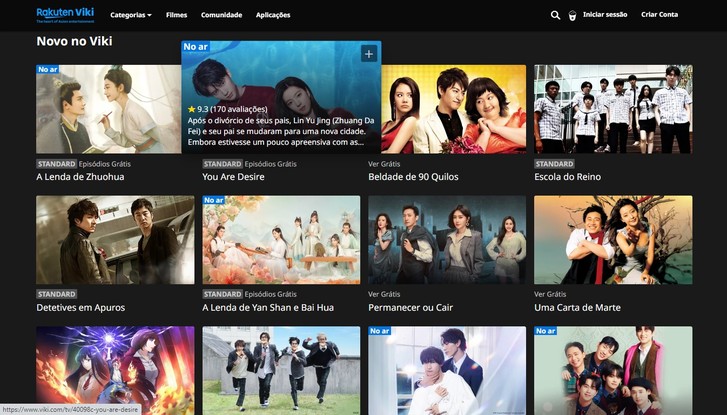
Task: Click the No ar badge on You Are Desire preview
Action: pyautogui.click(x=196, y=46)
